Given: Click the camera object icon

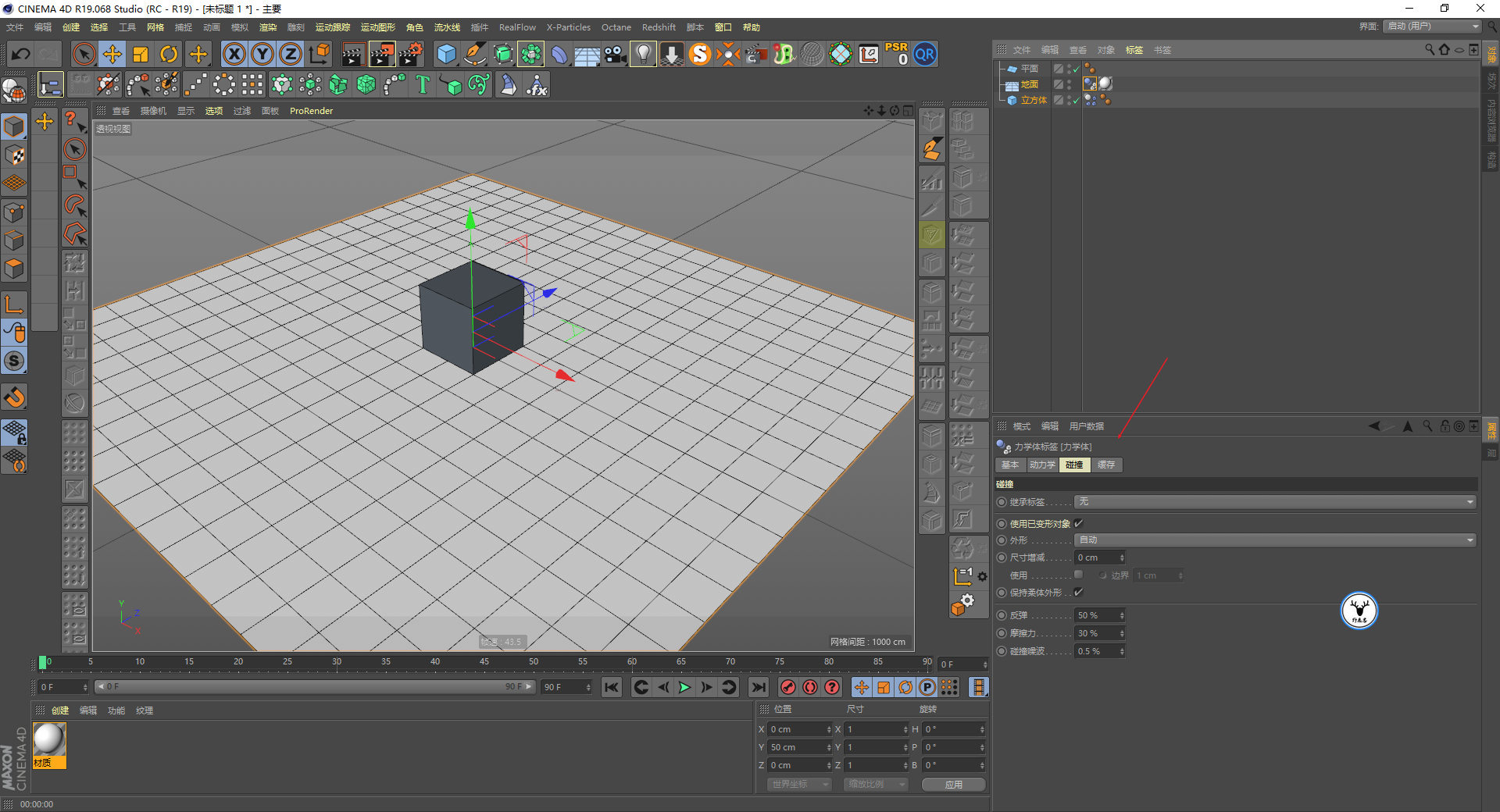Looking at the screenshot, I should [x=615, y=54].
